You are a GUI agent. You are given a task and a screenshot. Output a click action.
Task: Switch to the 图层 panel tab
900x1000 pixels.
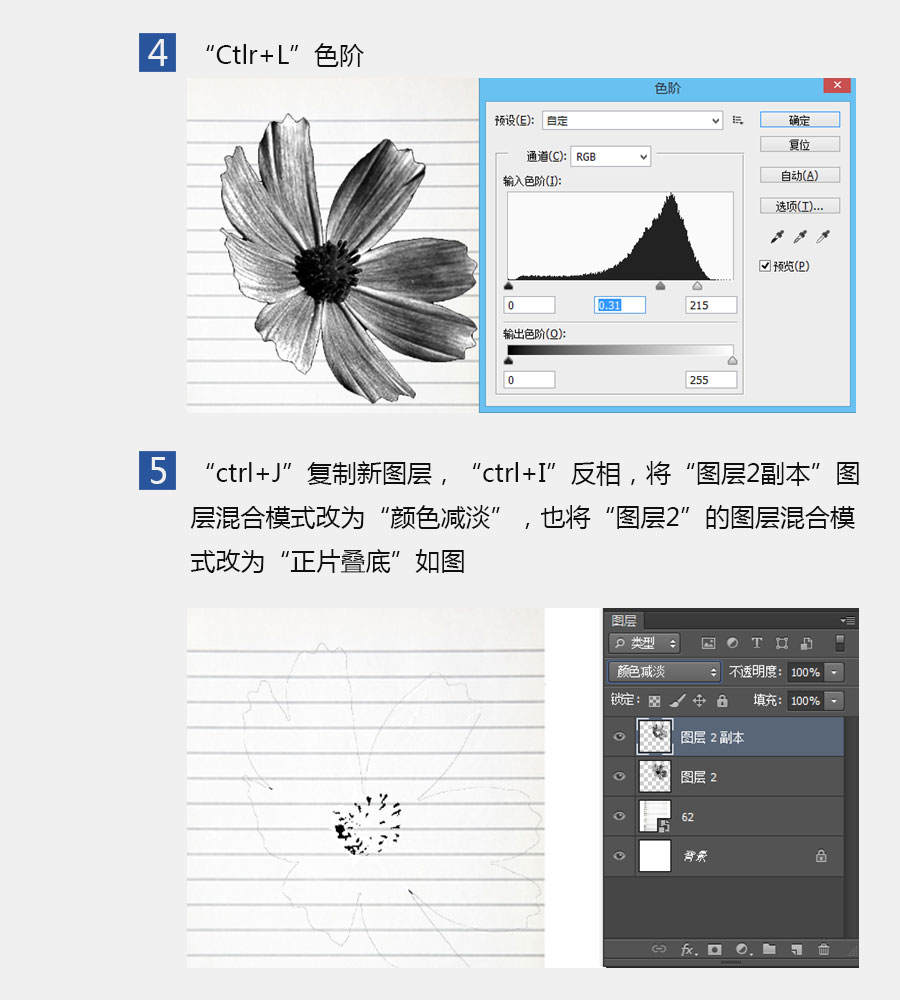click(624, 621)
